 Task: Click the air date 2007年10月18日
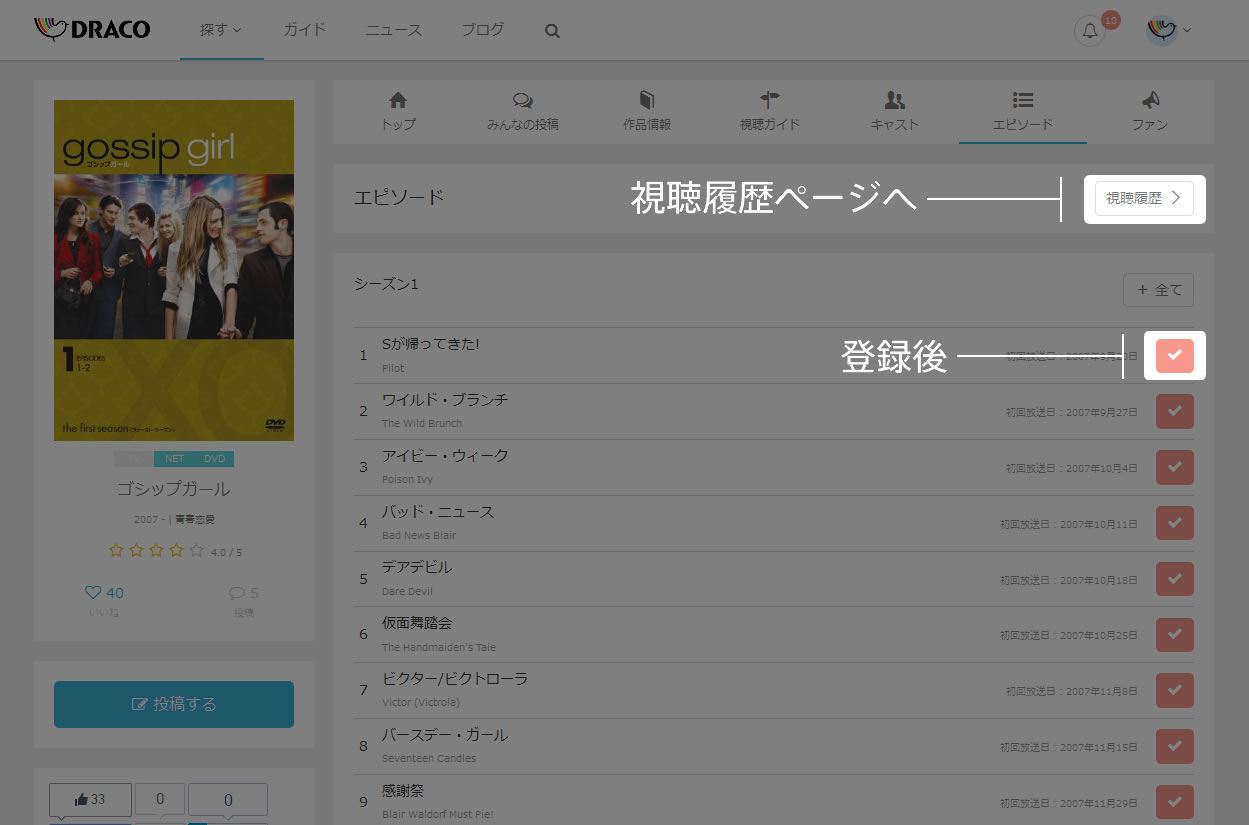click(x=1098, y=580)
